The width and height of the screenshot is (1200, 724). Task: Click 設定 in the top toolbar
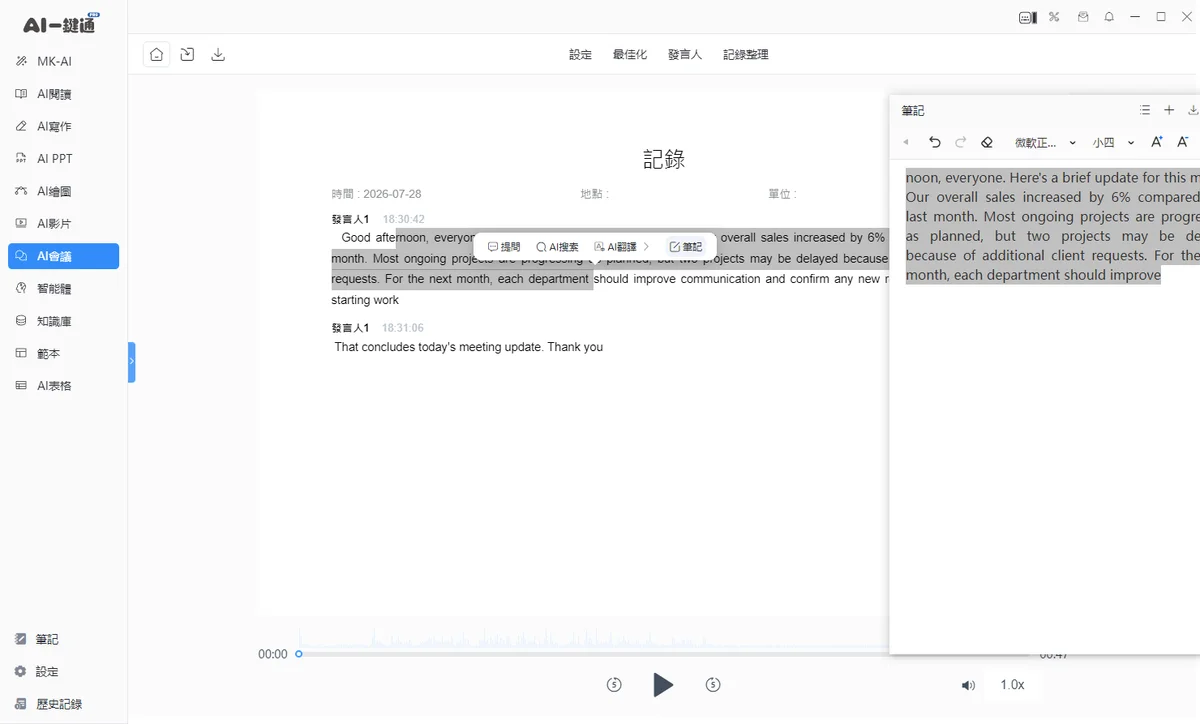click(x=580, y=55)
